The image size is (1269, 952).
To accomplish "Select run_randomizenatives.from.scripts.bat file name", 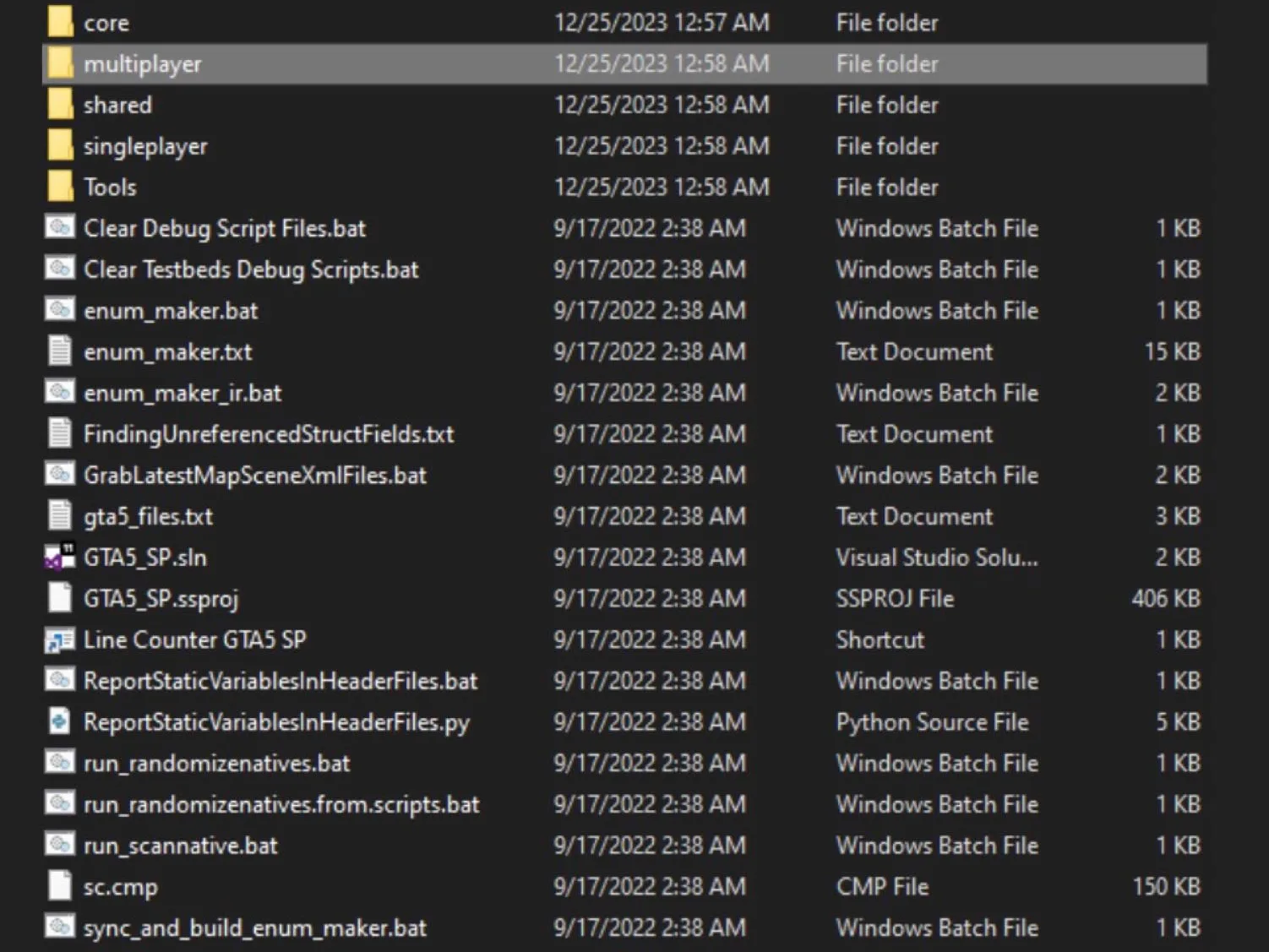I will (281, 804).
